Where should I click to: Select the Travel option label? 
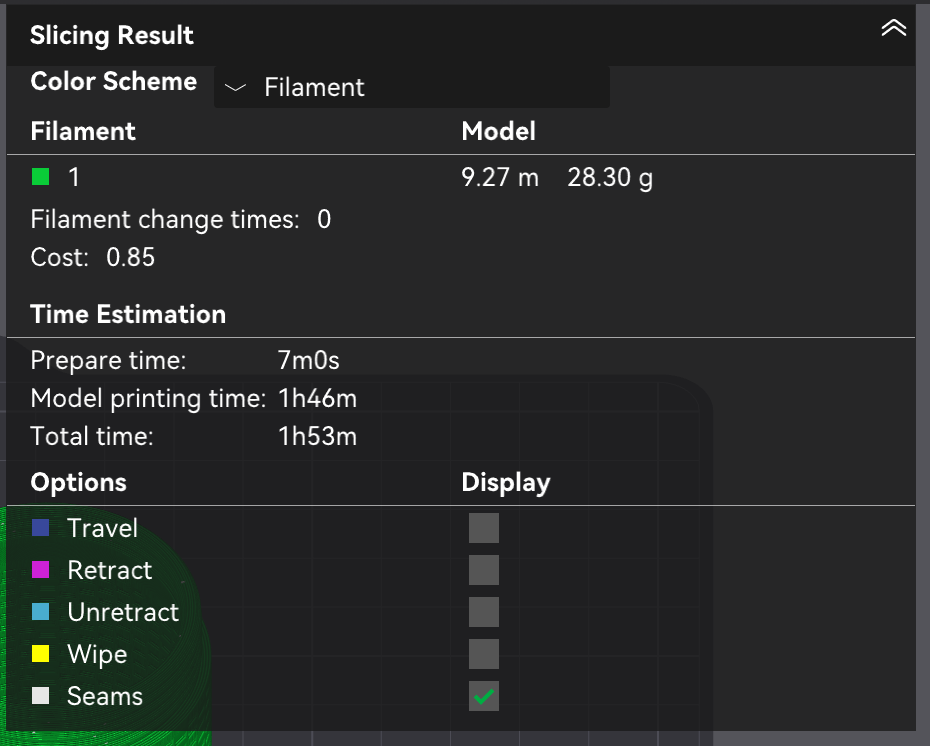102,528
